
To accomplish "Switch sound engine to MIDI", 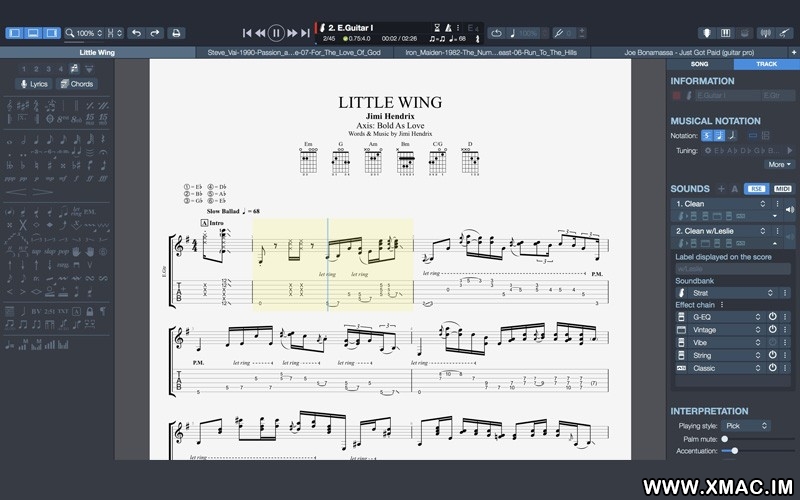I will 782,189.
